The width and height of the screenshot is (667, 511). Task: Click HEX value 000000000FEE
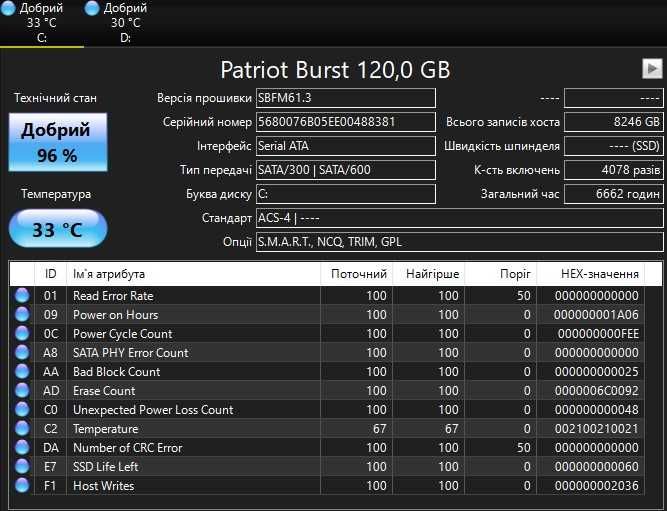[x=598, y=334]
